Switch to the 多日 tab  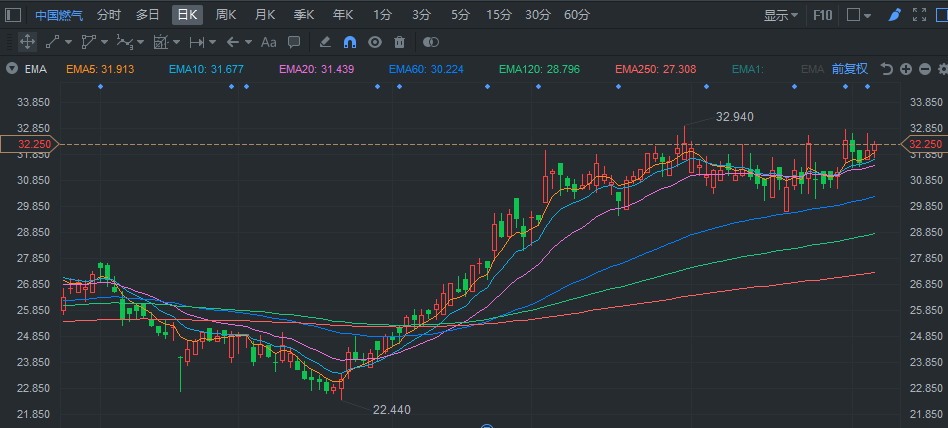pos(148,15)
